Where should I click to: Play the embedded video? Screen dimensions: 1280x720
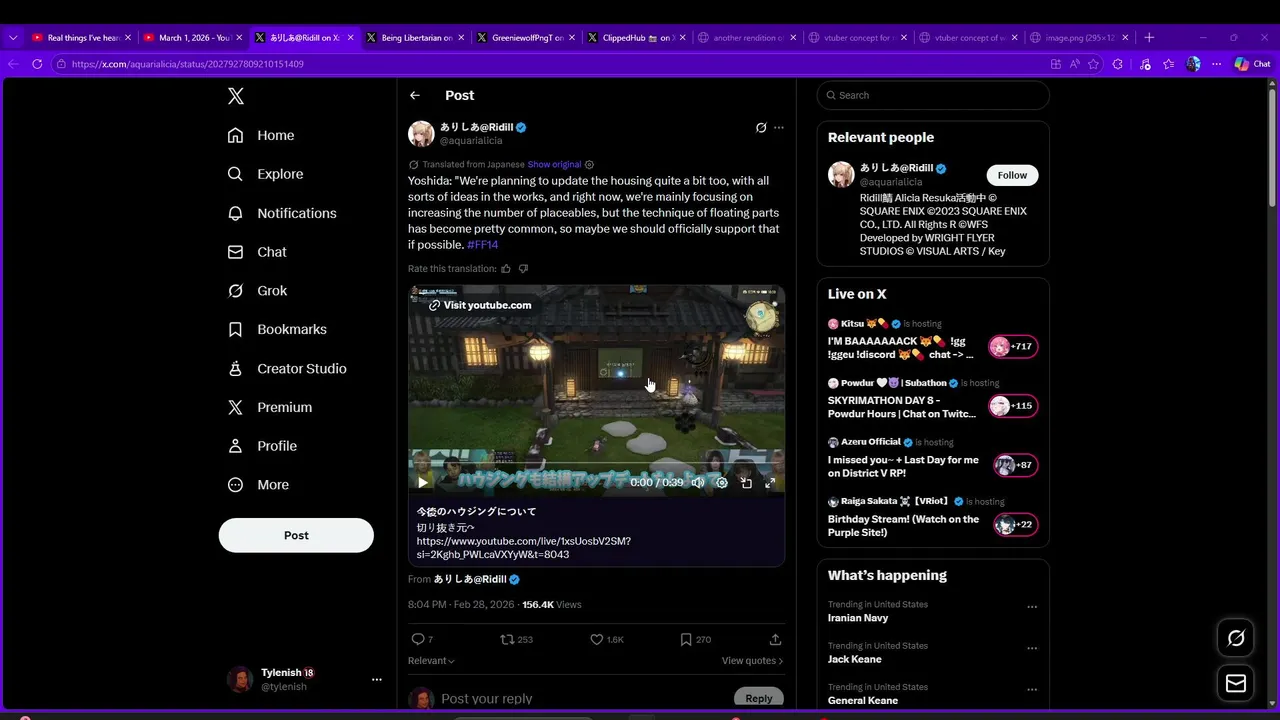[422, 482]
